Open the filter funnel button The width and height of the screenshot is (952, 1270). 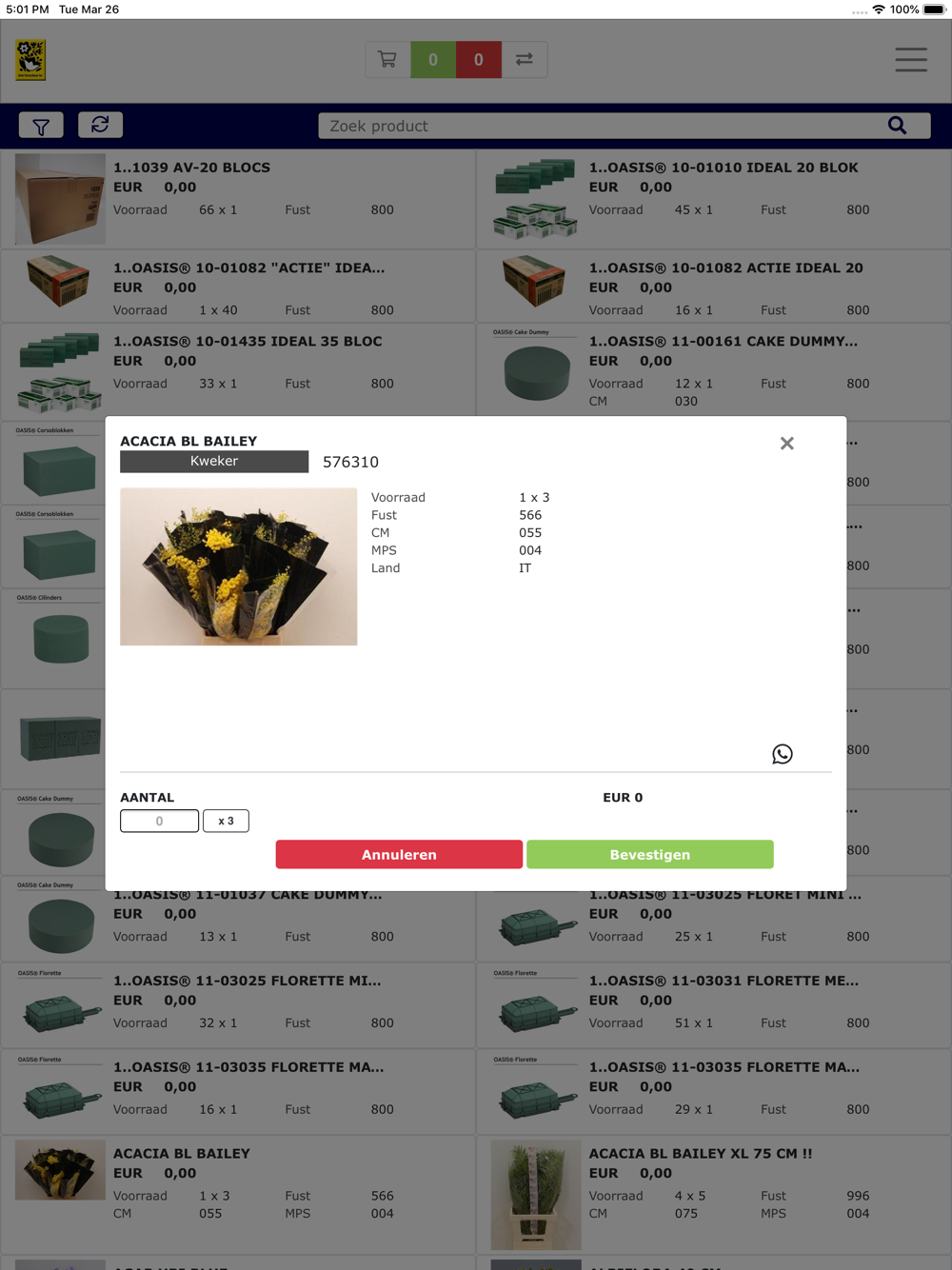click(42, 126)
